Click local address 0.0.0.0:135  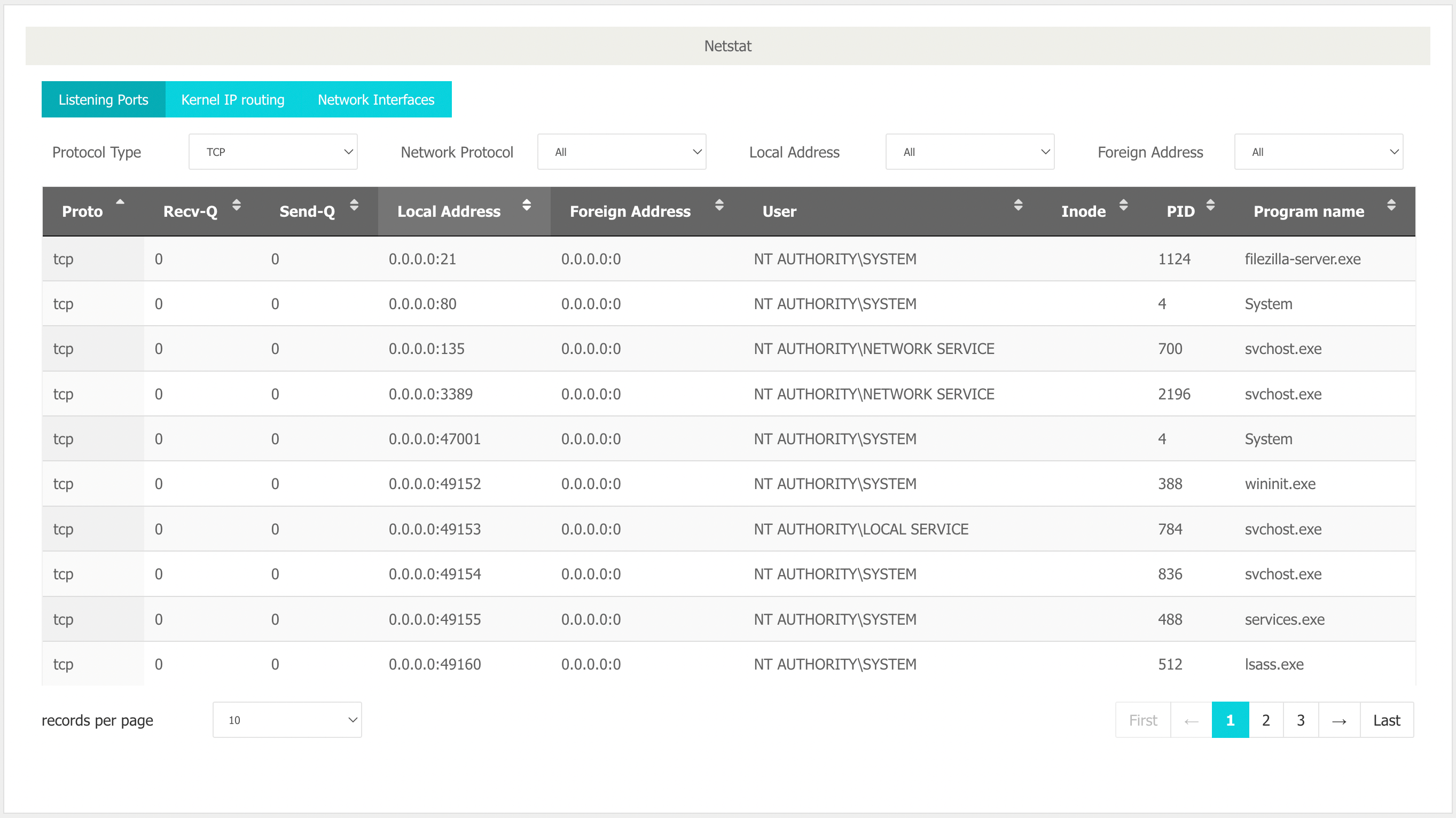click(427, 349)
